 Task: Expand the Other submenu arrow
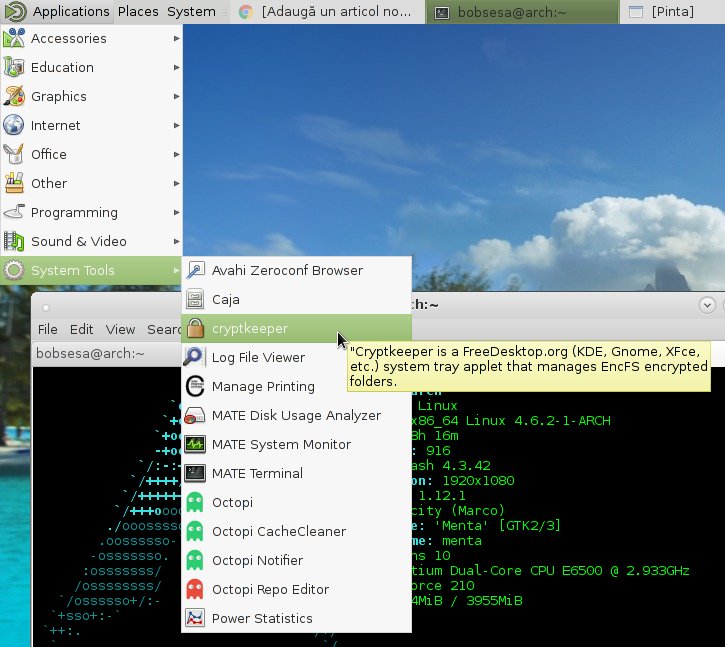(176, 183)
